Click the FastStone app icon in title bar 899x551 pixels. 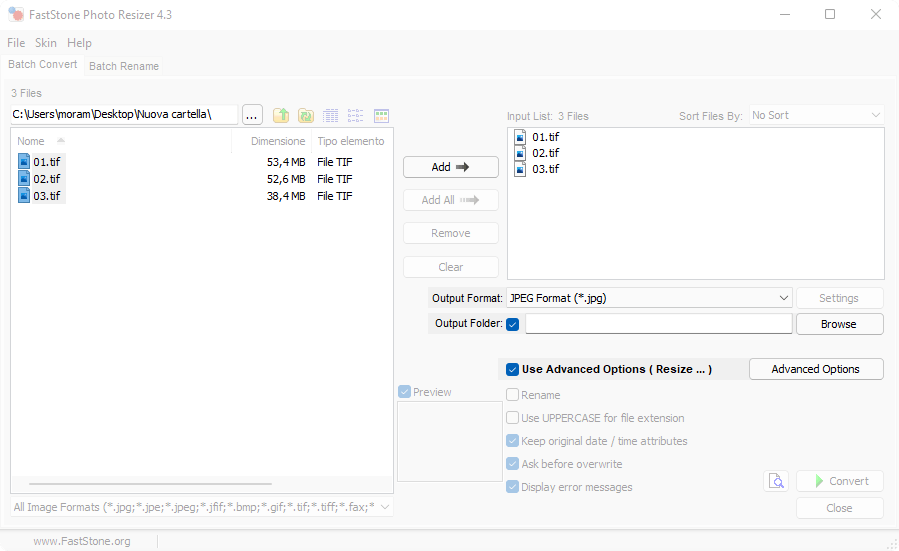click(16, 15)
